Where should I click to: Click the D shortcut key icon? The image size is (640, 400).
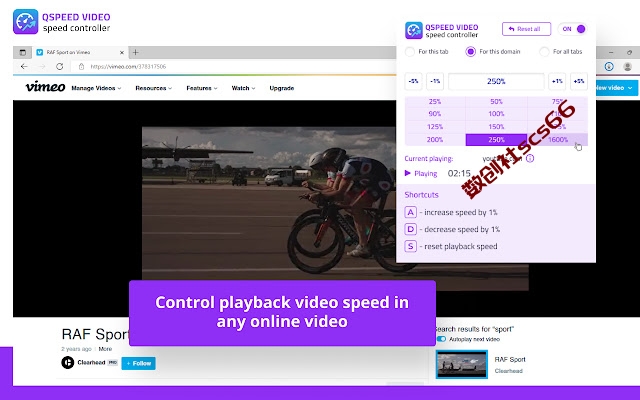(x=411, y=229)
